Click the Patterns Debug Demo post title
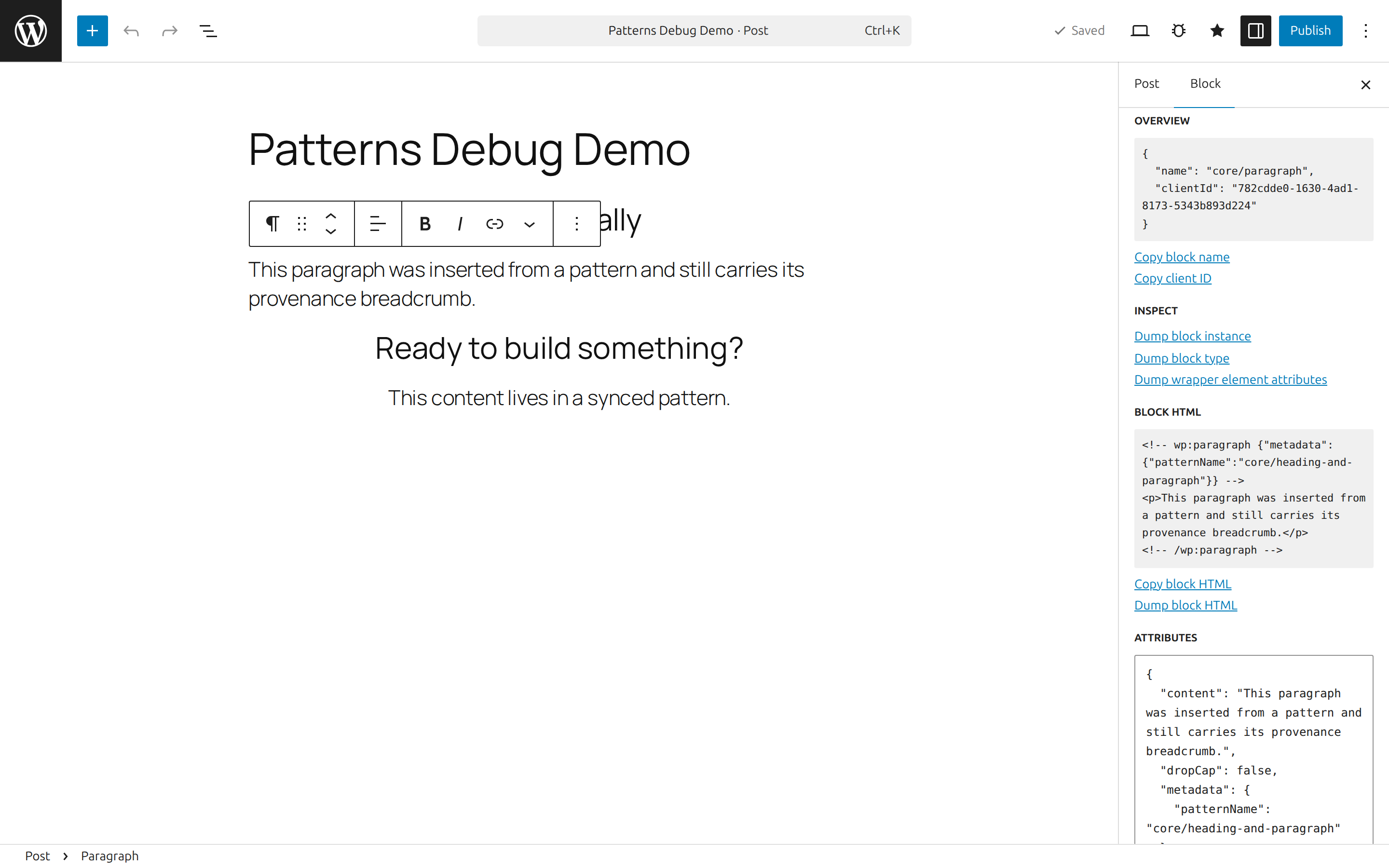 click(469, 149)
